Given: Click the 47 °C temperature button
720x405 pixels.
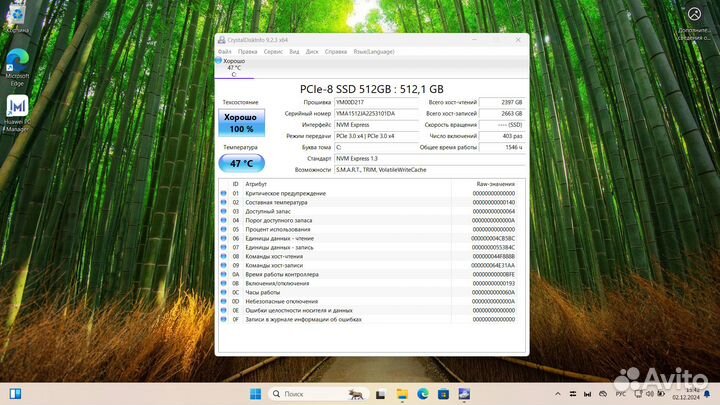Looking at the screenshot, I should pyautogui.click(x=242, y=163).
